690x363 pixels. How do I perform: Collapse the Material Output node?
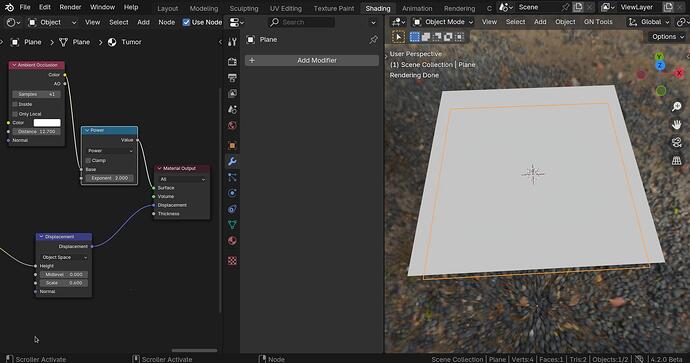(159, 169)
